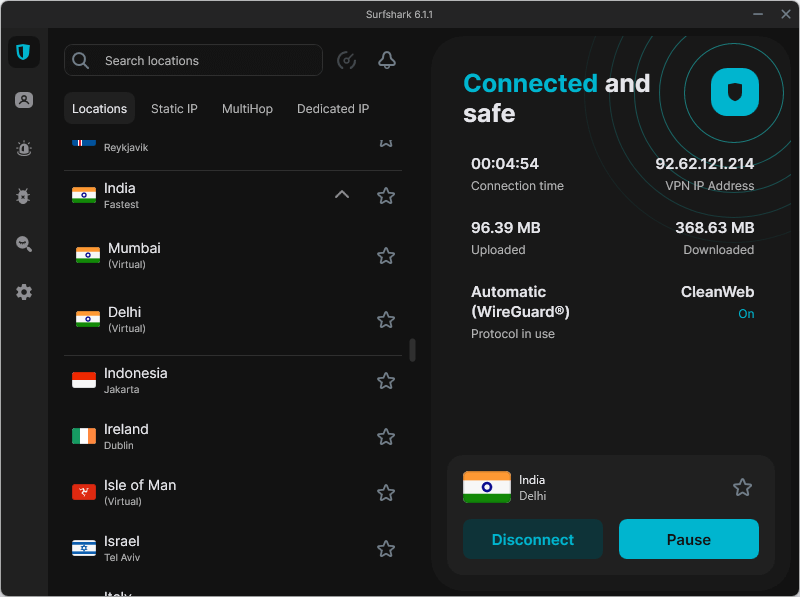Screen dimensions: 800x597
Task: Open the Antivirus bug icon in sidebar
Action: click(24, 196)
